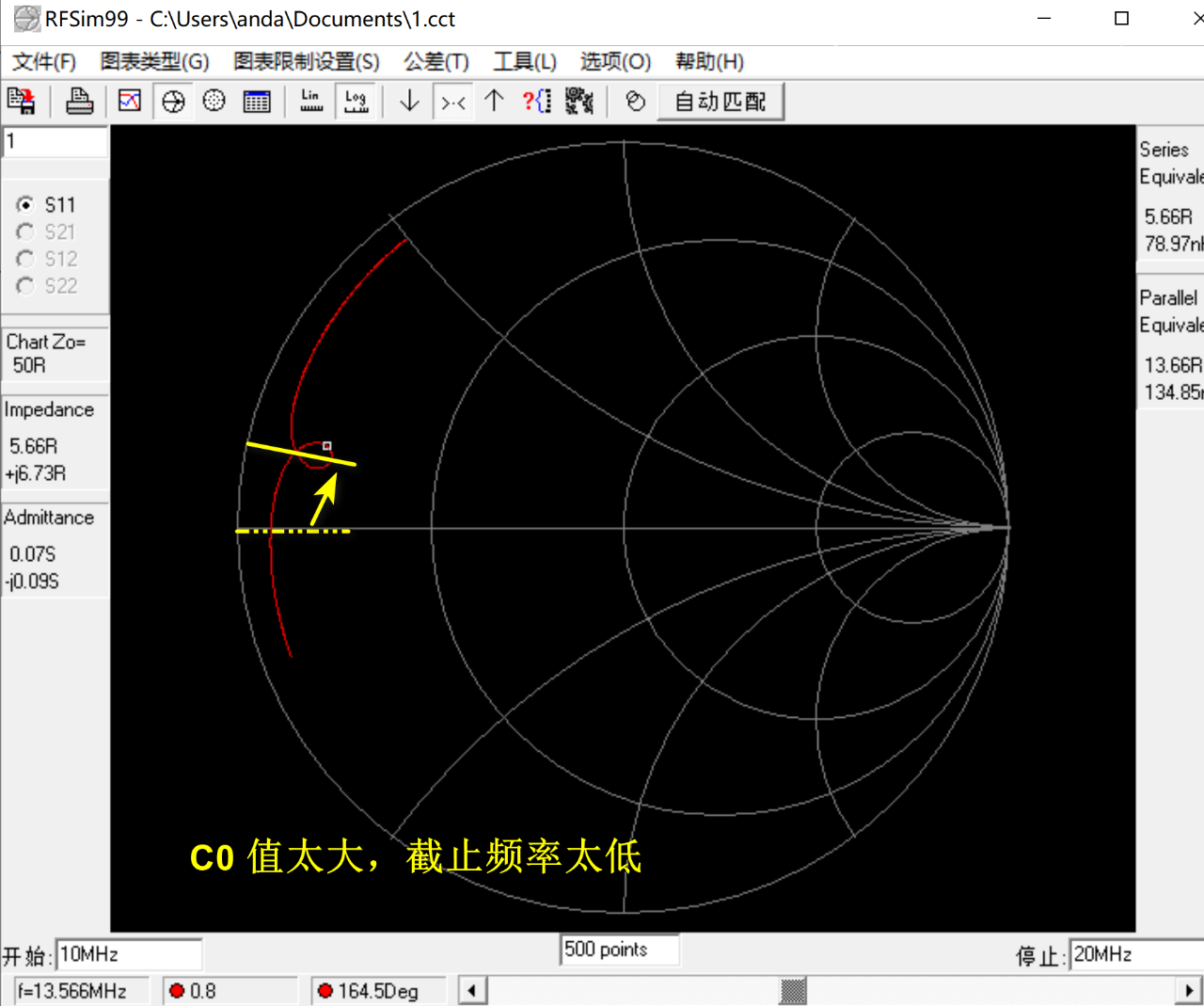Image resolution: width=1204 pixels, height=1006 pixels.
Task: Click the up arrow toolbar icon
Action: tap(494, 101)
